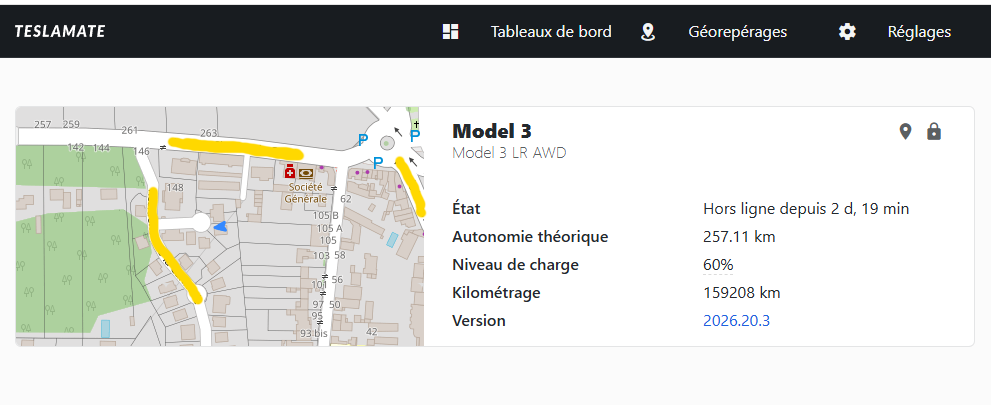Image resolution: width=991 pixels, height=405 pixels.
Task: Click the red pharmacy icon on map
Action: [x=290, y=172]
